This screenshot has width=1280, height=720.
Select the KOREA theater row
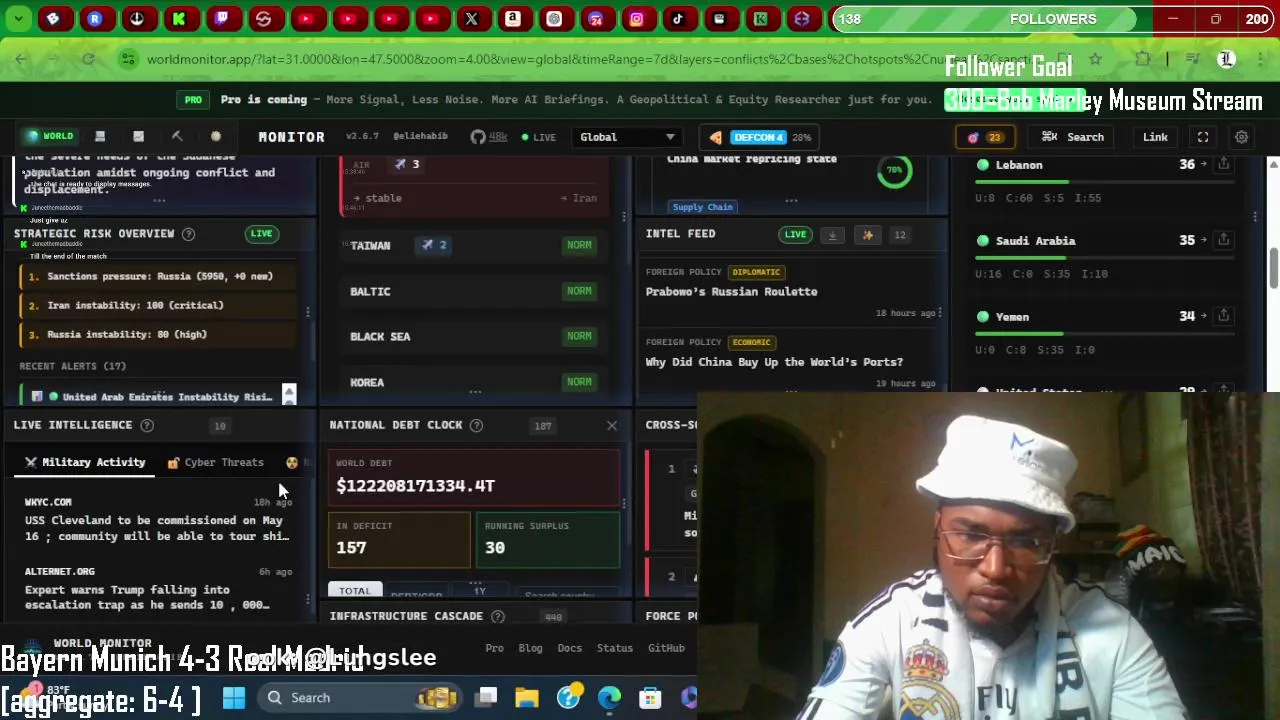tap(474, 382)
